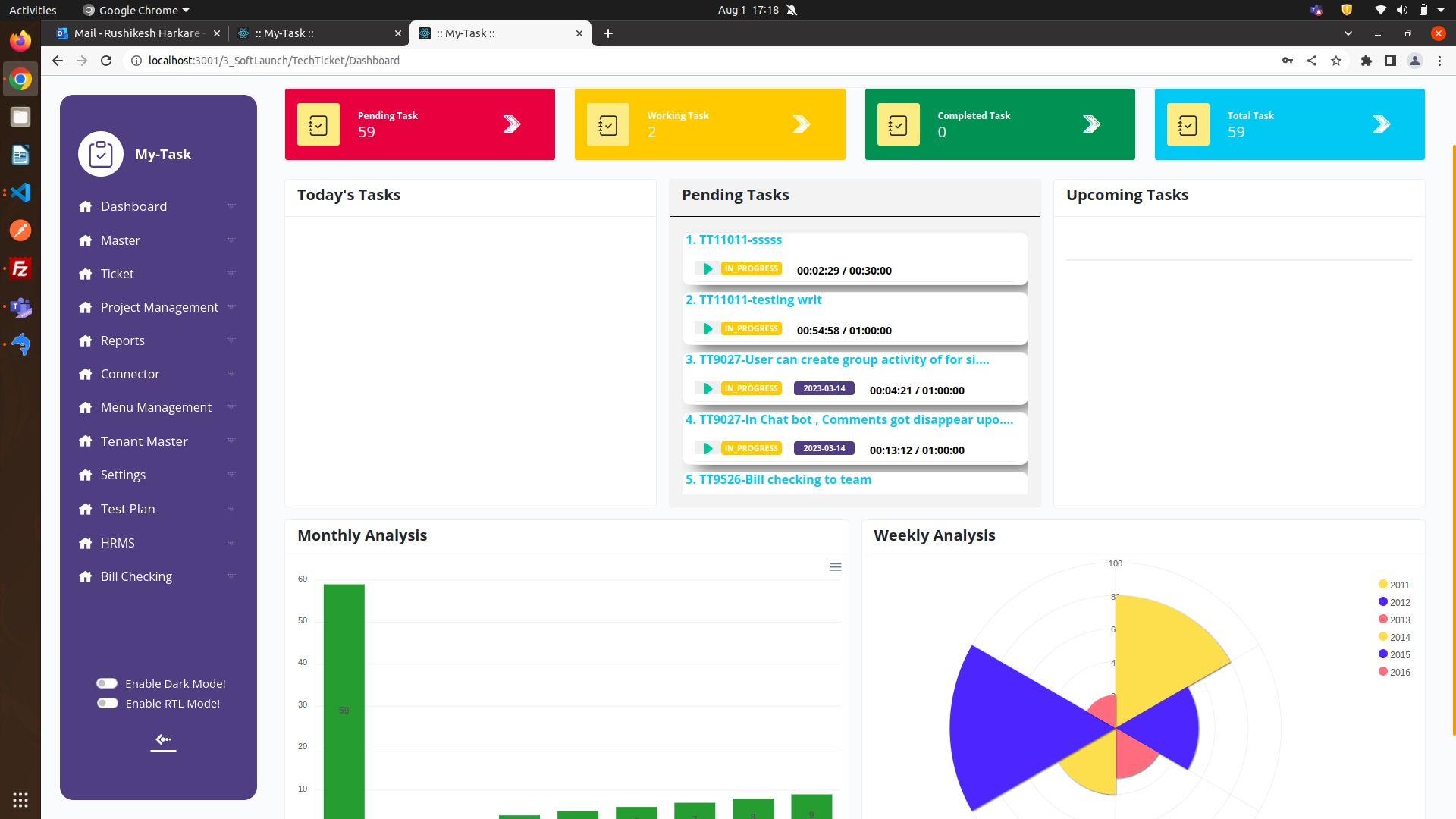Click the Working Task card arrow icon

tap(802, 124)
